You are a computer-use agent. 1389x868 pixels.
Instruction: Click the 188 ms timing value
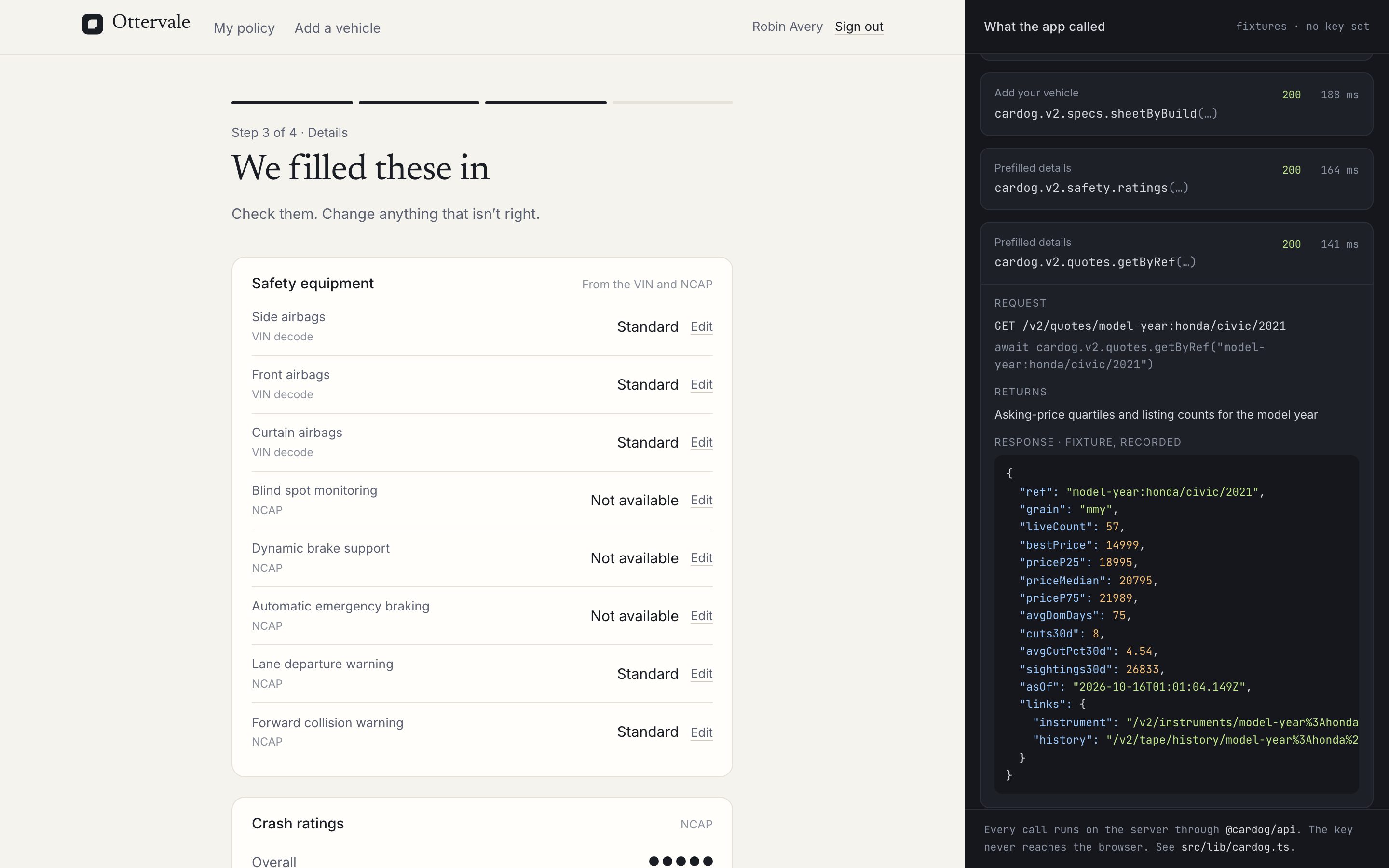(1339, 95)
